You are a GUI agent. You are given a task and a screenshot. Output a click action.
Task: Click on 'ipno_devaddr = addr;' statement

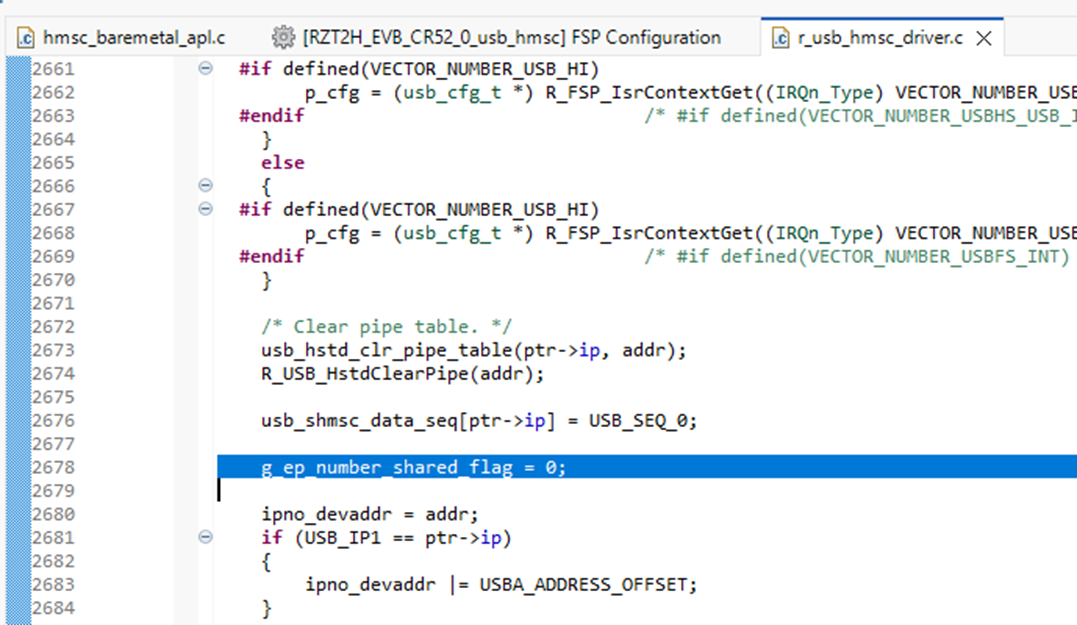click(370, 514)
